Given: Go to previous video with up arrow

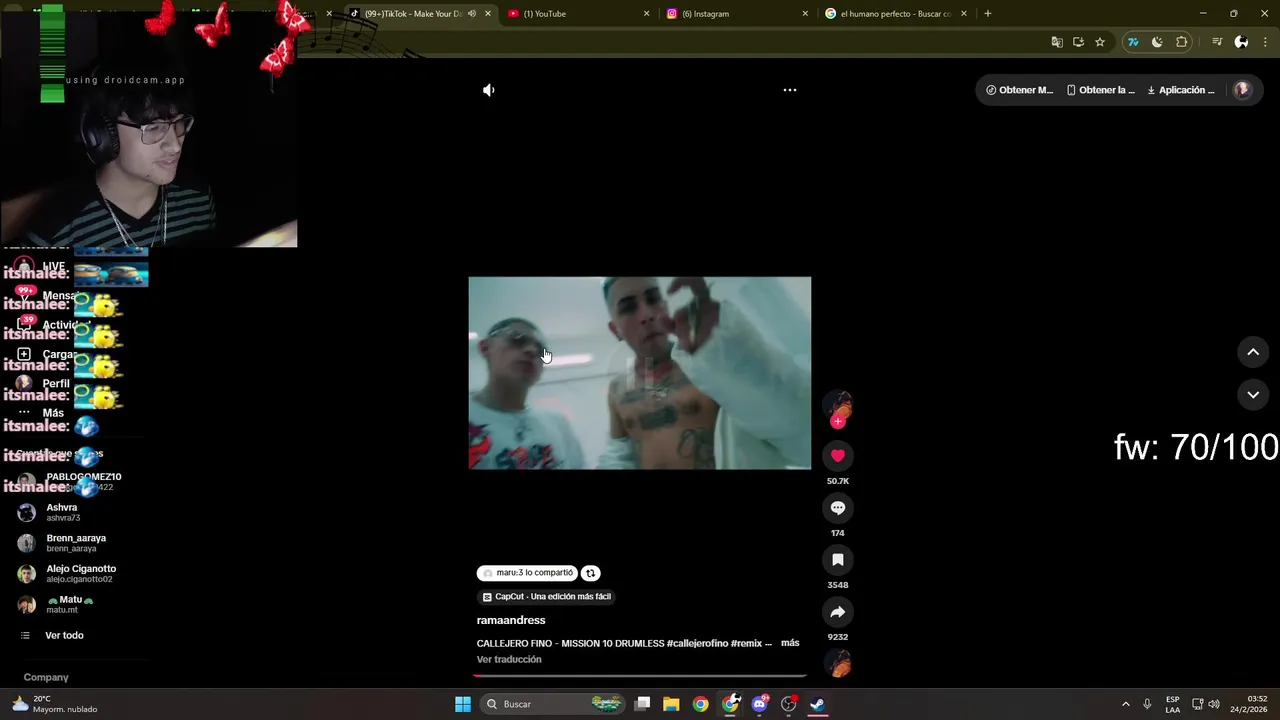Looking at the screenshot, I should tap(1253, 352).
